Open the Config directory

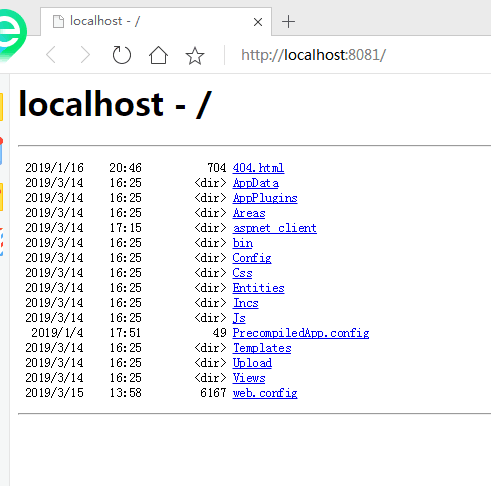point(252,258)
